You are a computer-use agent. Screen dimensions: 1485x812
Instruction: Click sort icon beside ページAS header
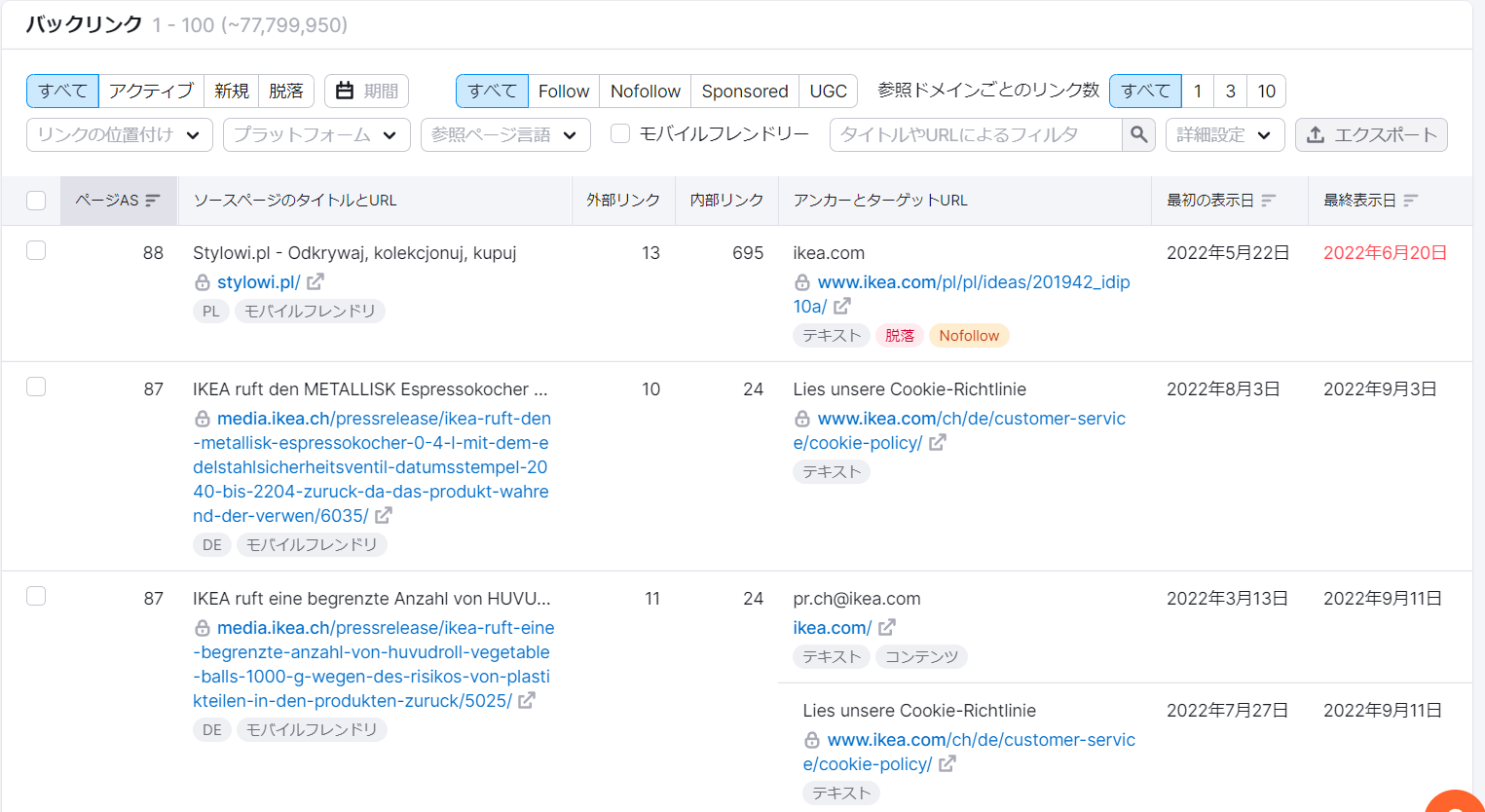[153, 200]
